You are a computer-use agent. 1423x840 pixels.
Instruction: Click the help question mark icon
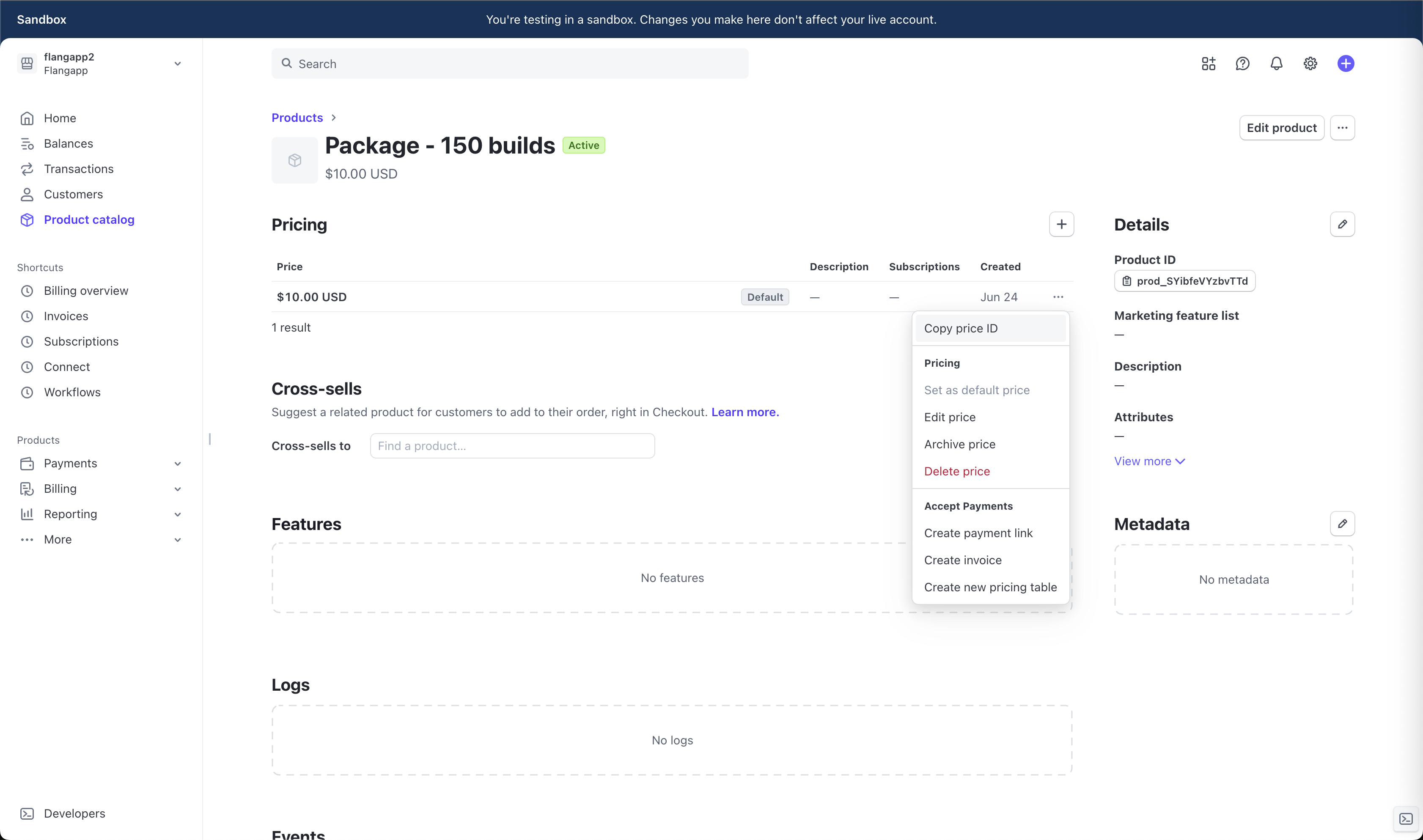tap(1242, 63)
